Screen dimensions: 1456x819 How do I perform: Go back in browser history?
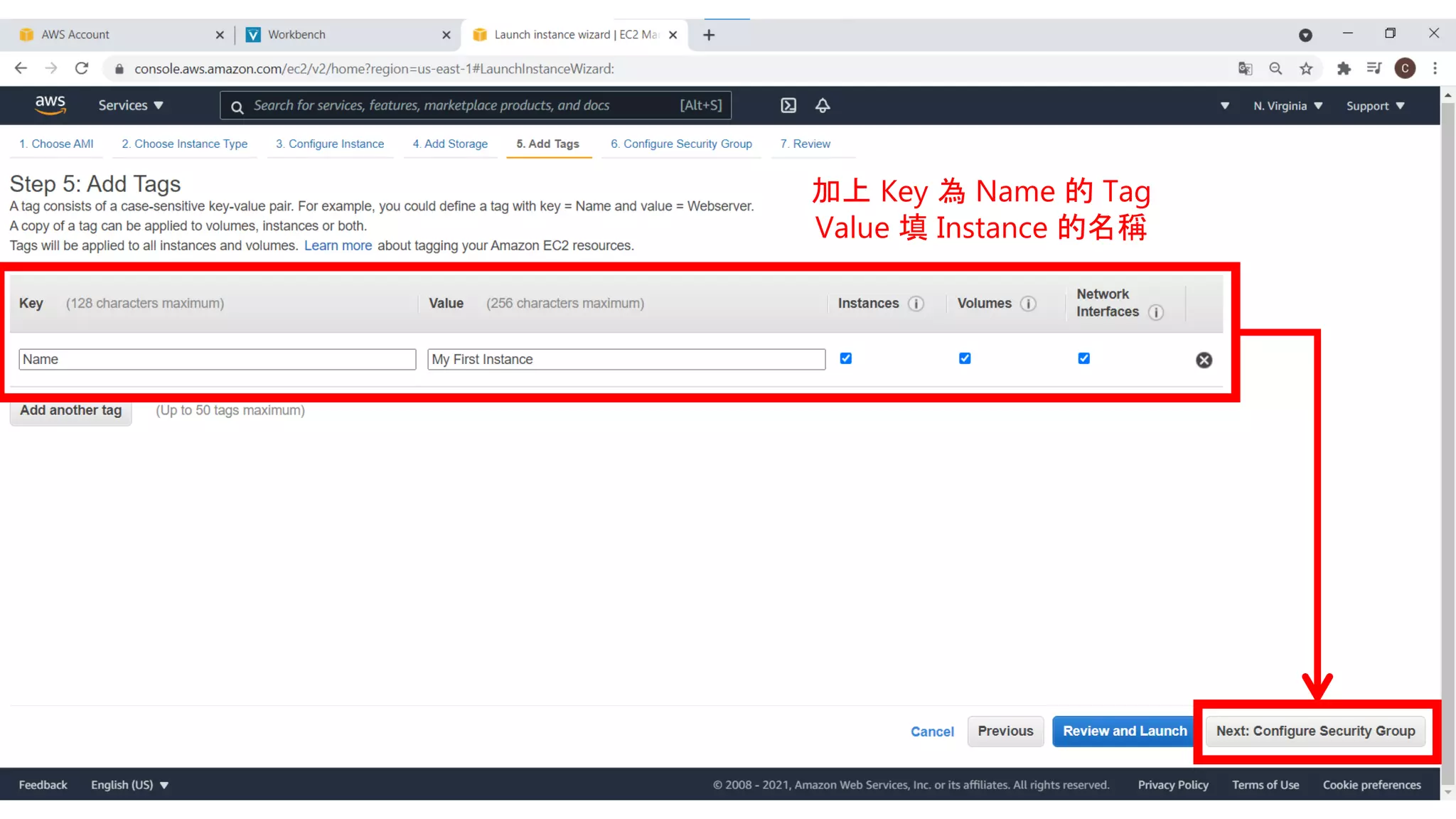21,68
